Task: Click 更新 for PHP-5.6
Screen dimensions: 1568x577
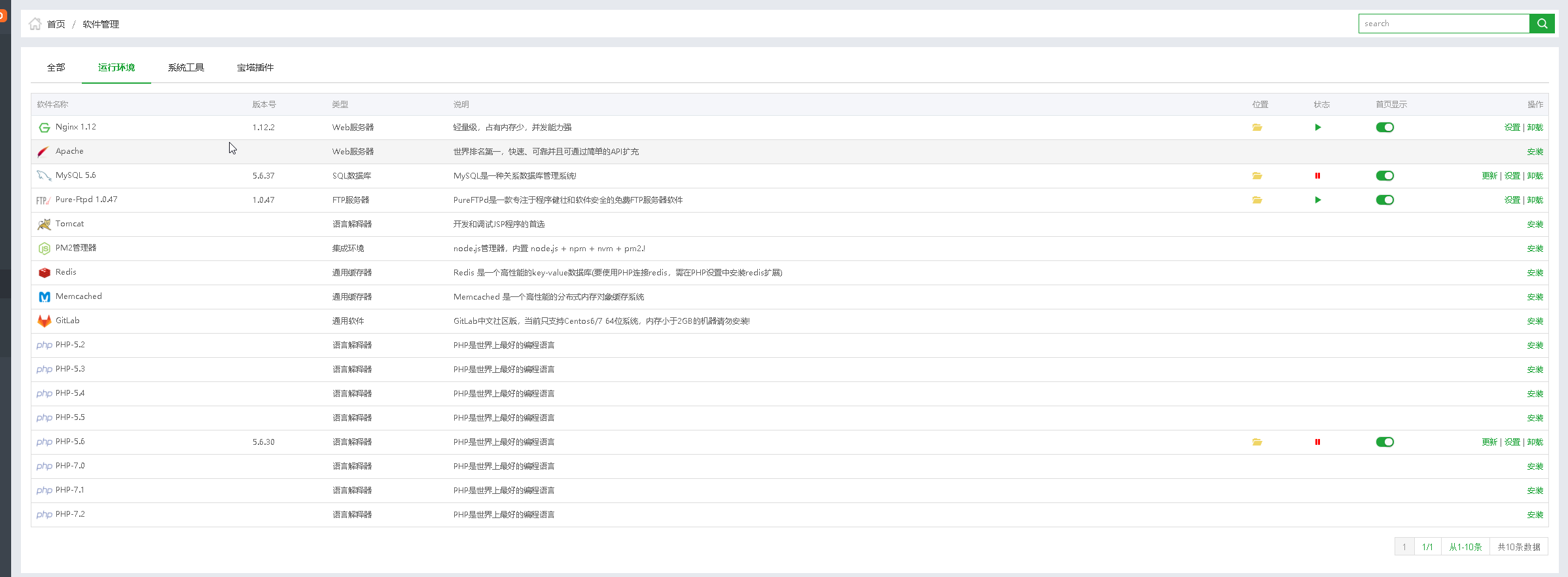Action: pos(1489,442)
